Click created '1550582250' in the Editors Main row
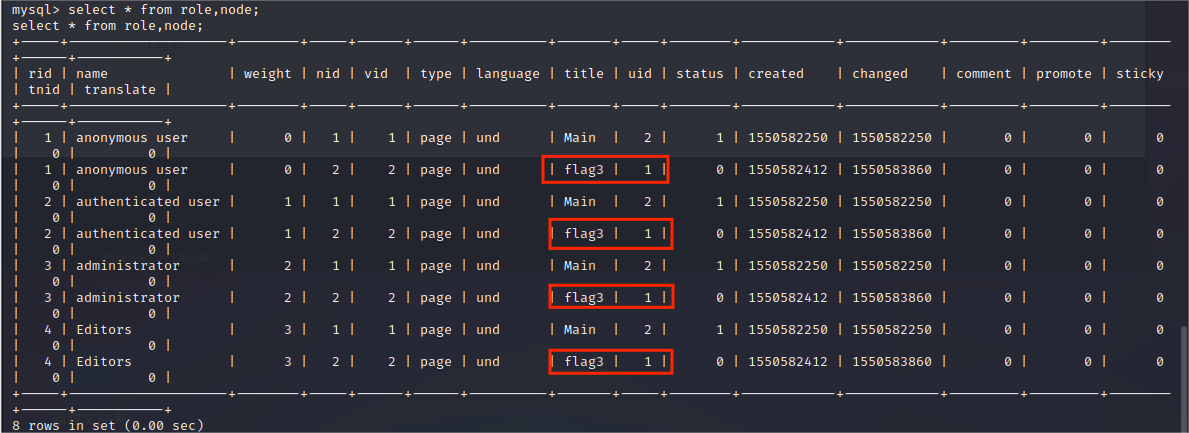Viewport: 1189px width, 433px height. (x=788, y=330)
